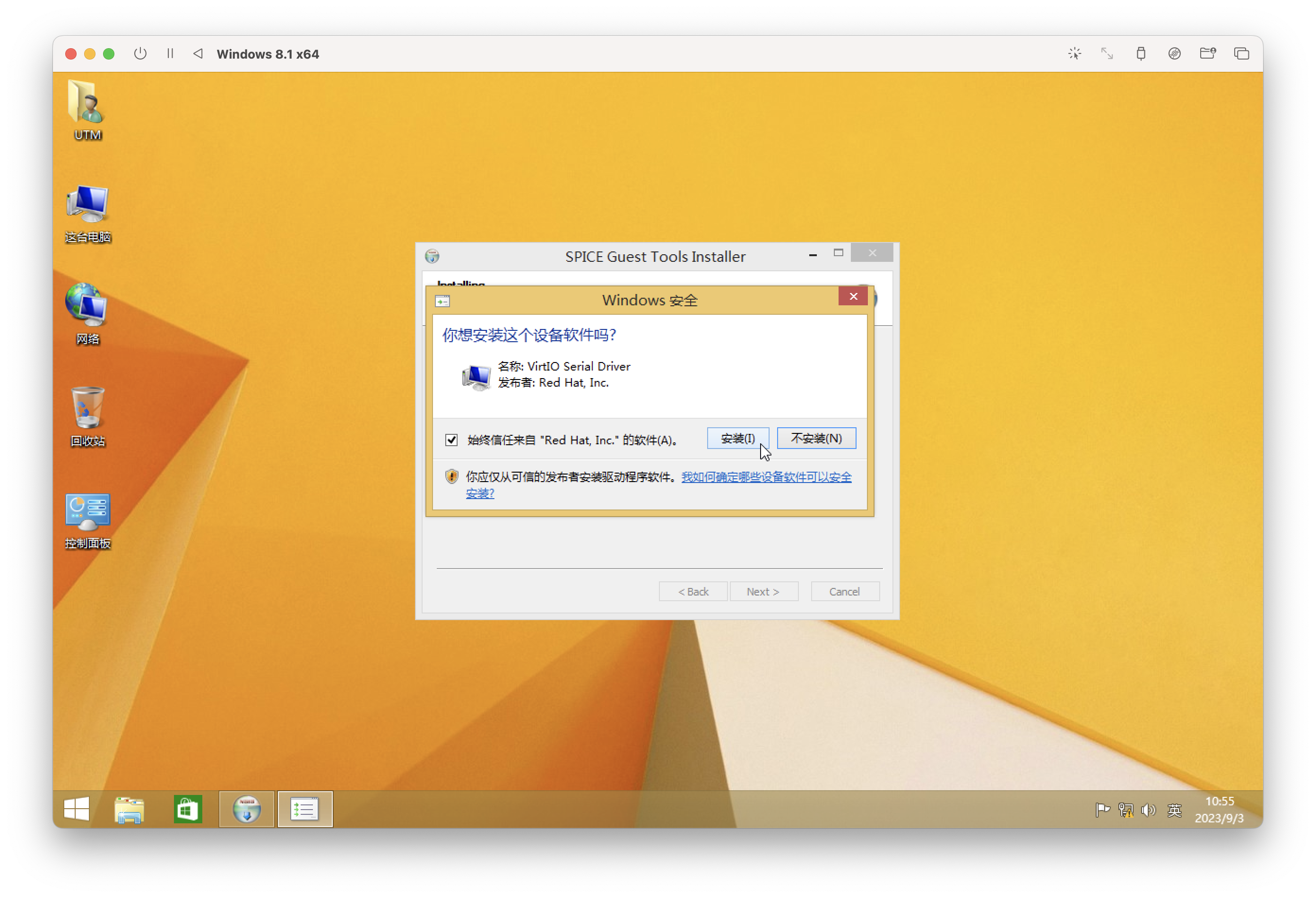This screenshot has width=1316, height=898.
Task: Open the Windows Store taskbar icon
Action: 188,809
